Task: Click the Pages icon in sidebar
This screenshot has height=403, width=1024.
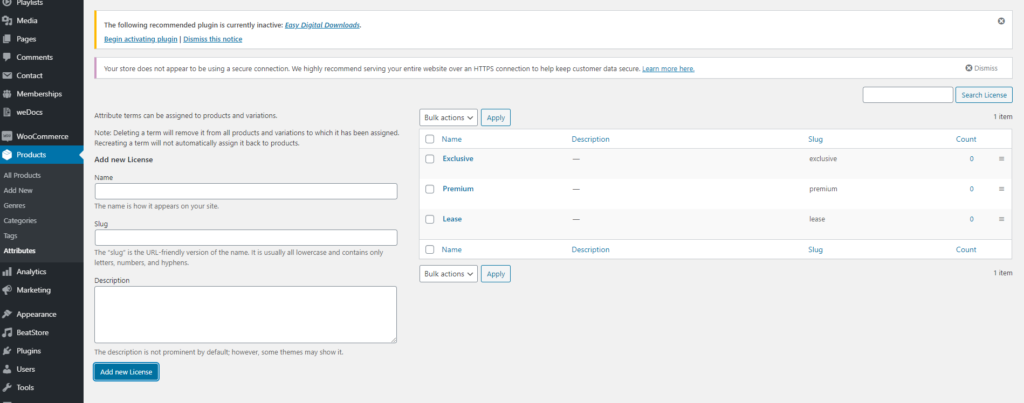Action: pyautogui.click(x=7, y=39)
